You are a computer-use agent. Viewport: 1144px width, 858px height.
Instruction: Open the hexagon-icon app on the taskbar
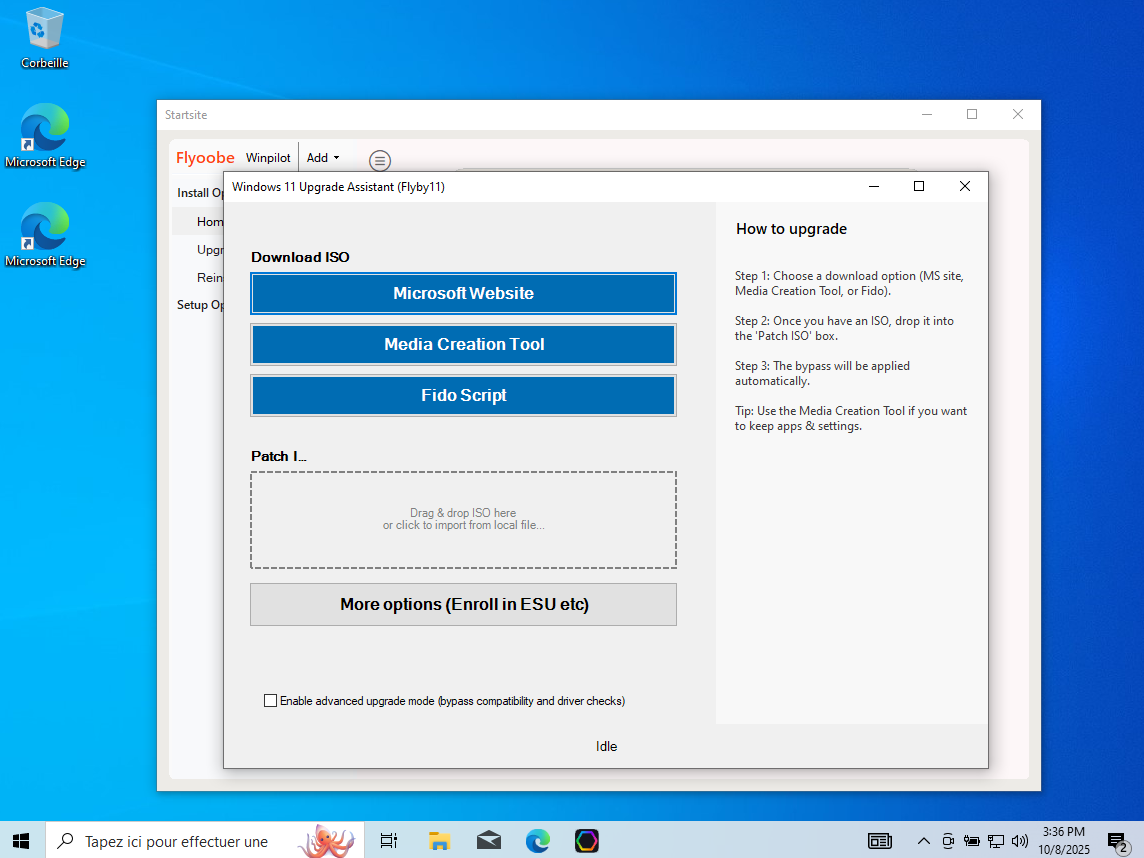pos(587,841)
